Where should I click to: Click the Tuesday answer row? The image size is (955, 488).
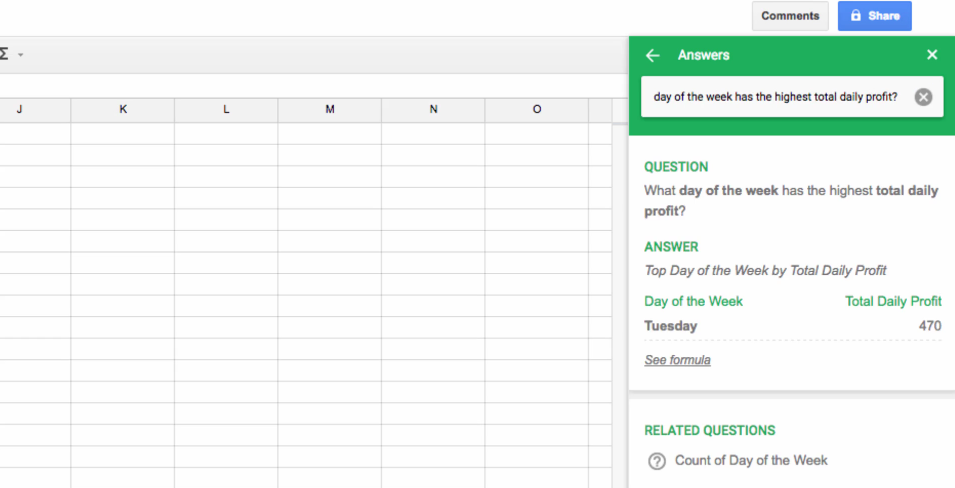click(x=671, y=326)
